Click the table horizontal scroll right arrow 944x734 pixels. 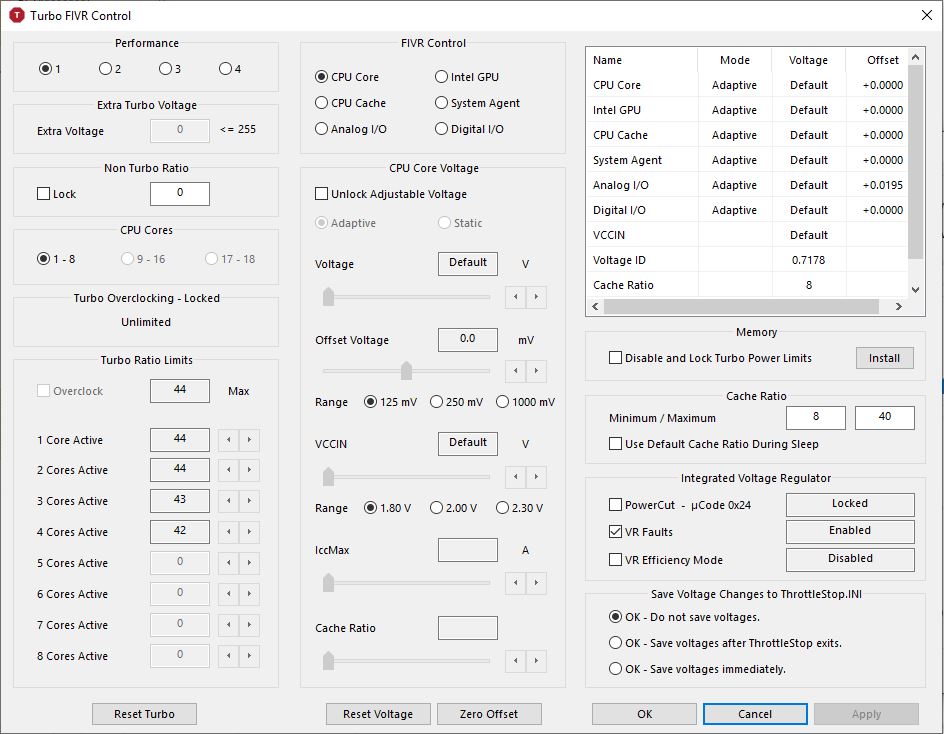pos(898,306)
